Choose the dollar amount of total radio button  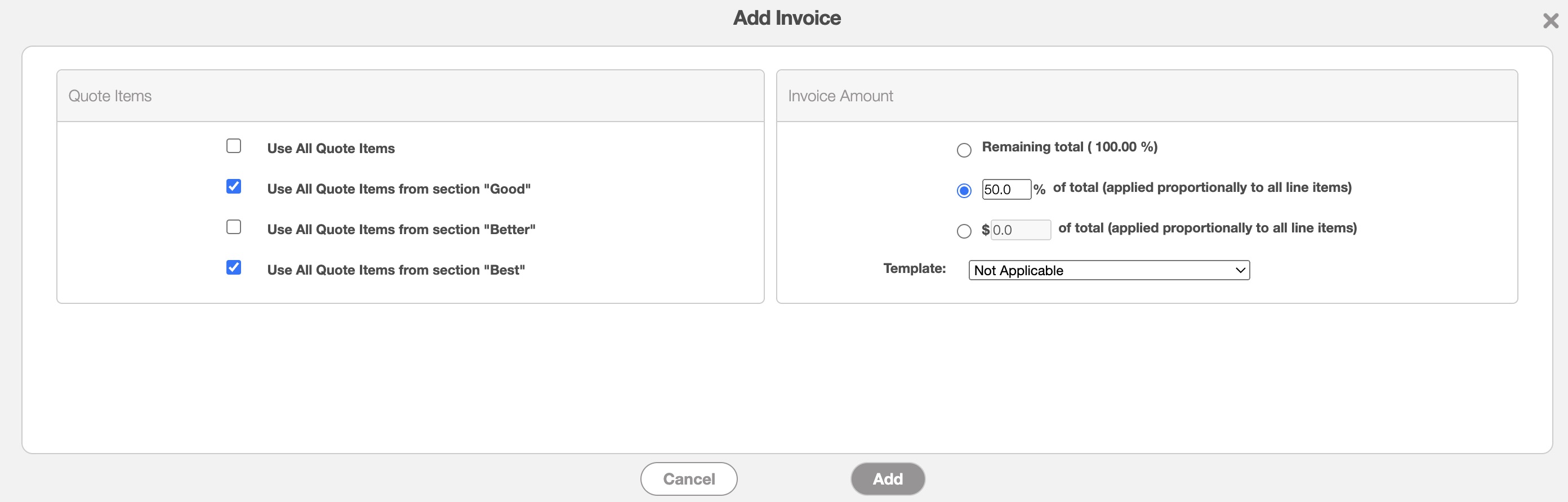964,231
